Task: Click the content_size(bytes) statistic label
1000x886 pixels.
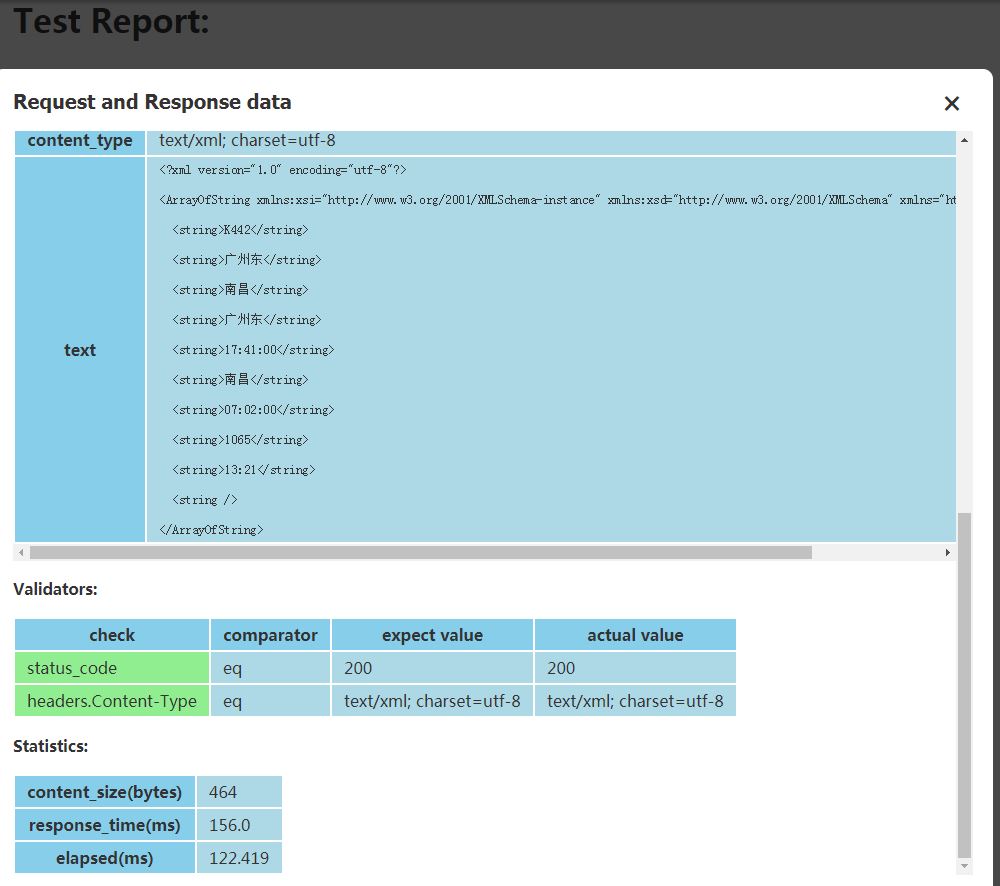Action: point(104,791)
